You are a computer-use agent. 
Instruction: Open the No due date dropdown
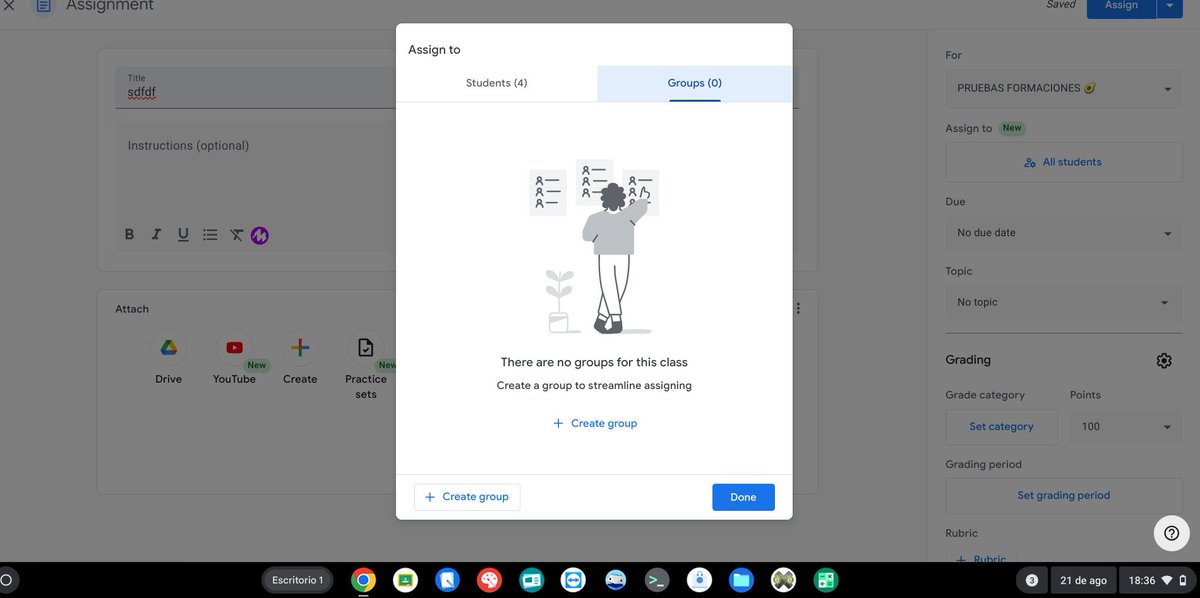coord(1064,233)
